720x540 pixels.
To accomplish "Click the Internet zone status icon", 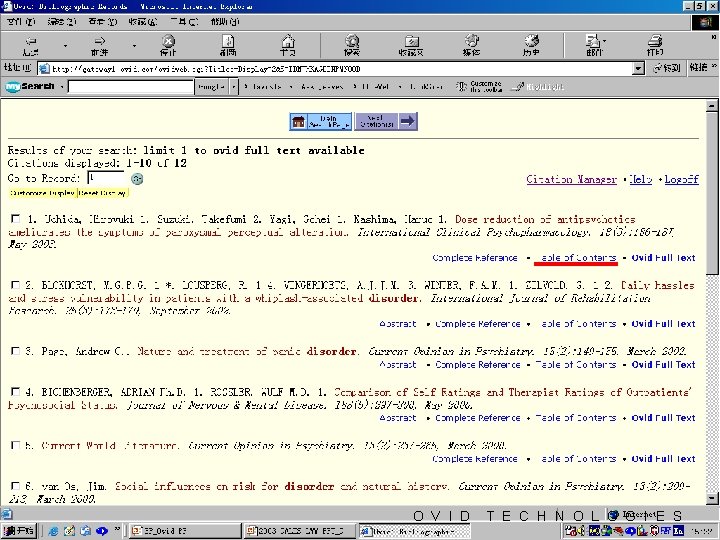I will [613, 515].
